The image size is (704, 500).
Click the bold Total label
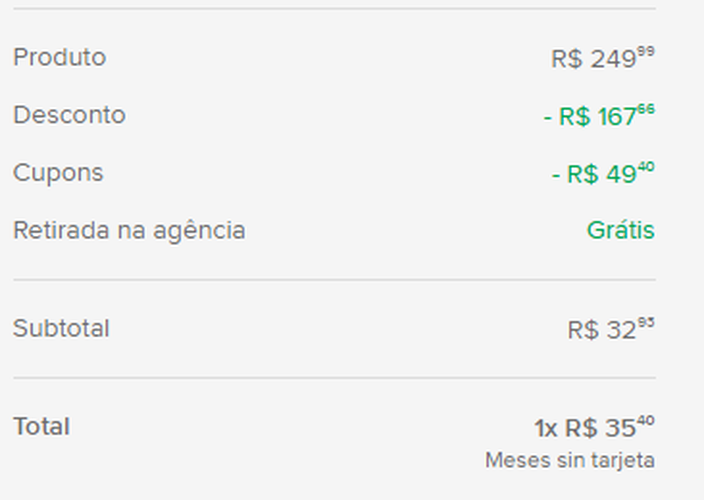point(41,426)
